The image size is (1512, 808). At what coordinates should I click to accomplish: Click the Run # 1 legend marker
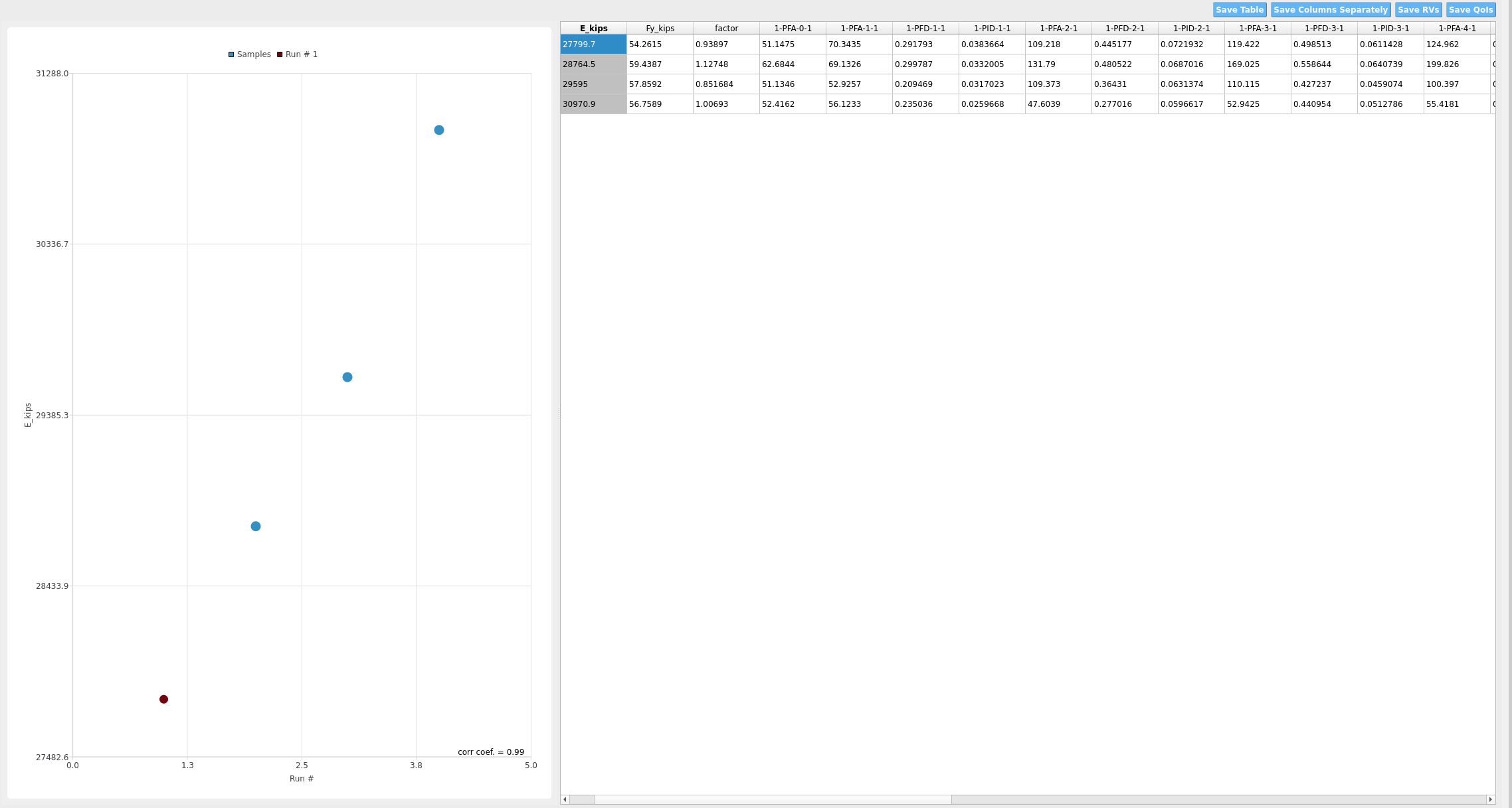click(280, 54)
